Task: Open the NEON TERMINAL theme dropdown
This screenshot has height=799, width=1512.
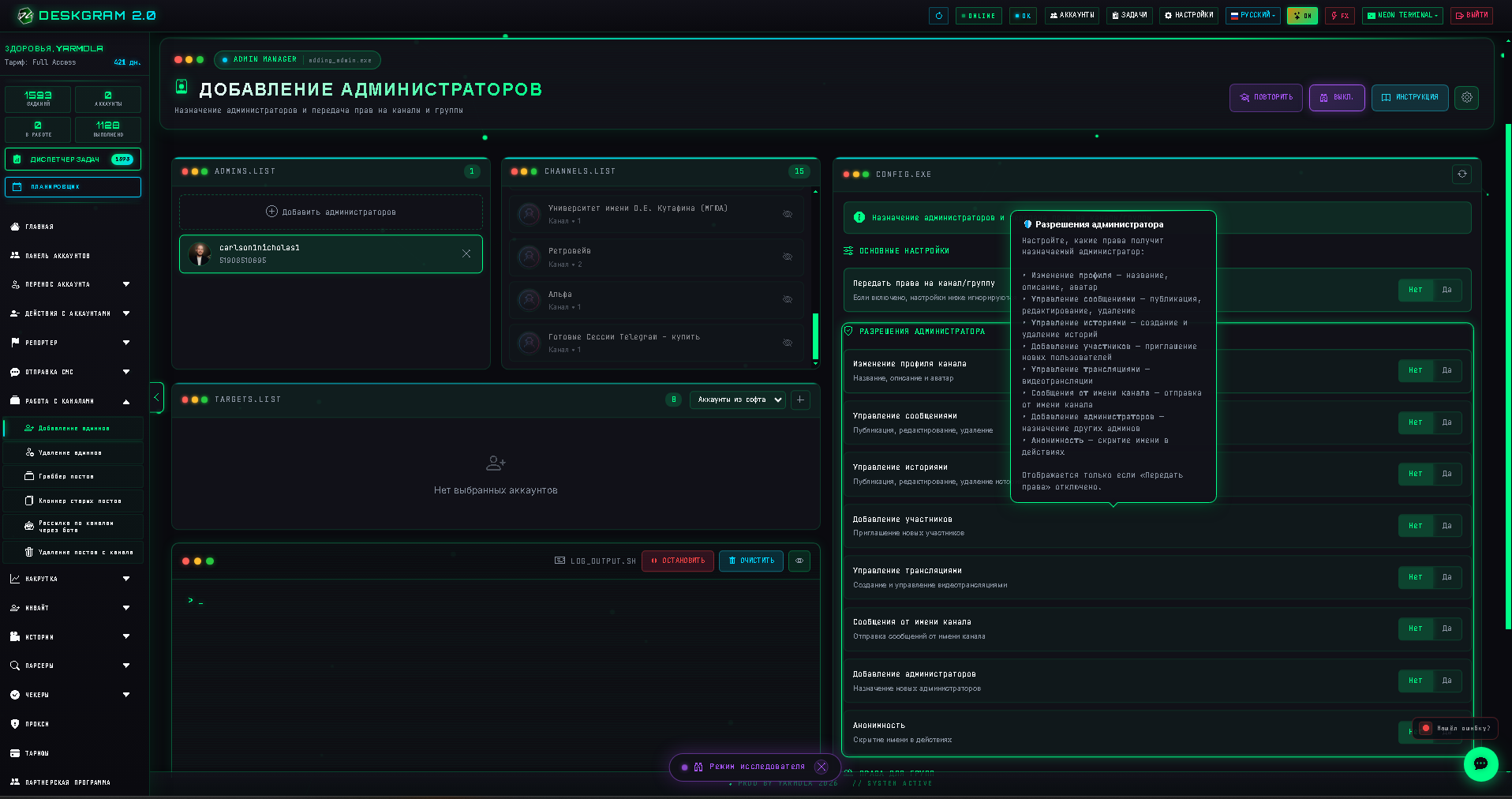Action: (x=1403, y=15)
